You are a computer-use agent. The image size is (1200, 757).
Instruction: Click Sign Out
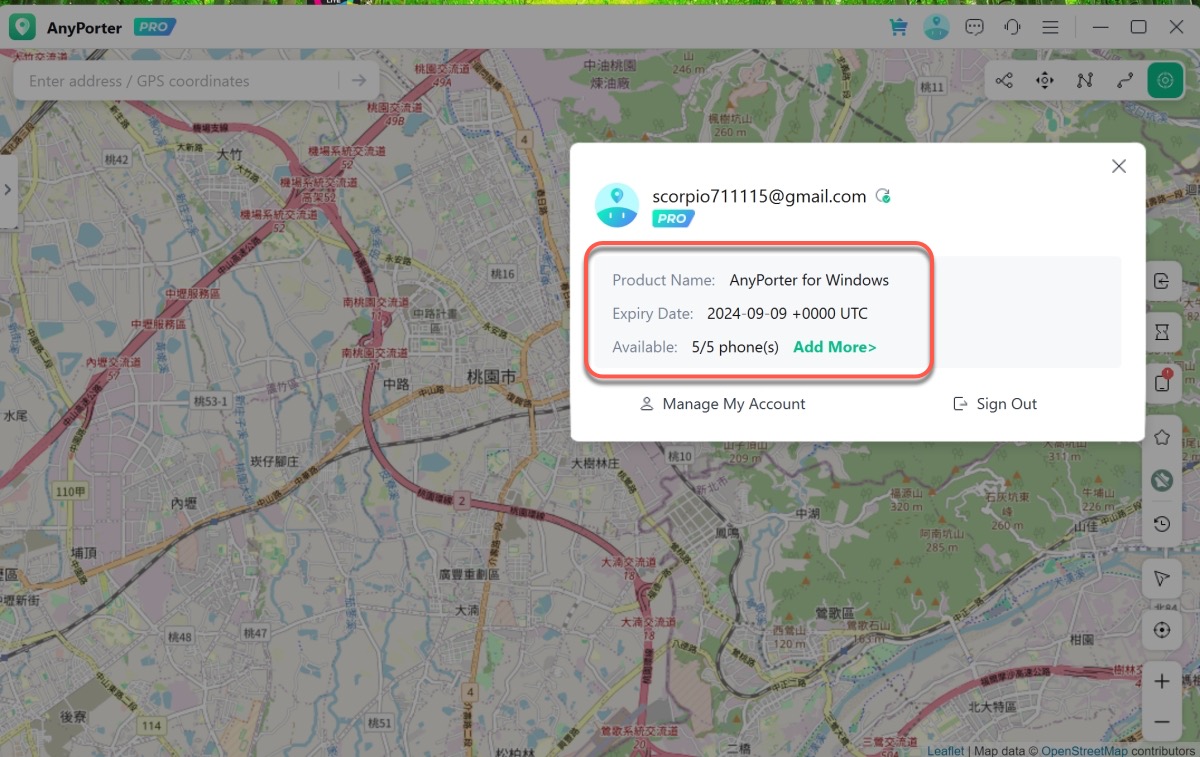coord(995,404)
